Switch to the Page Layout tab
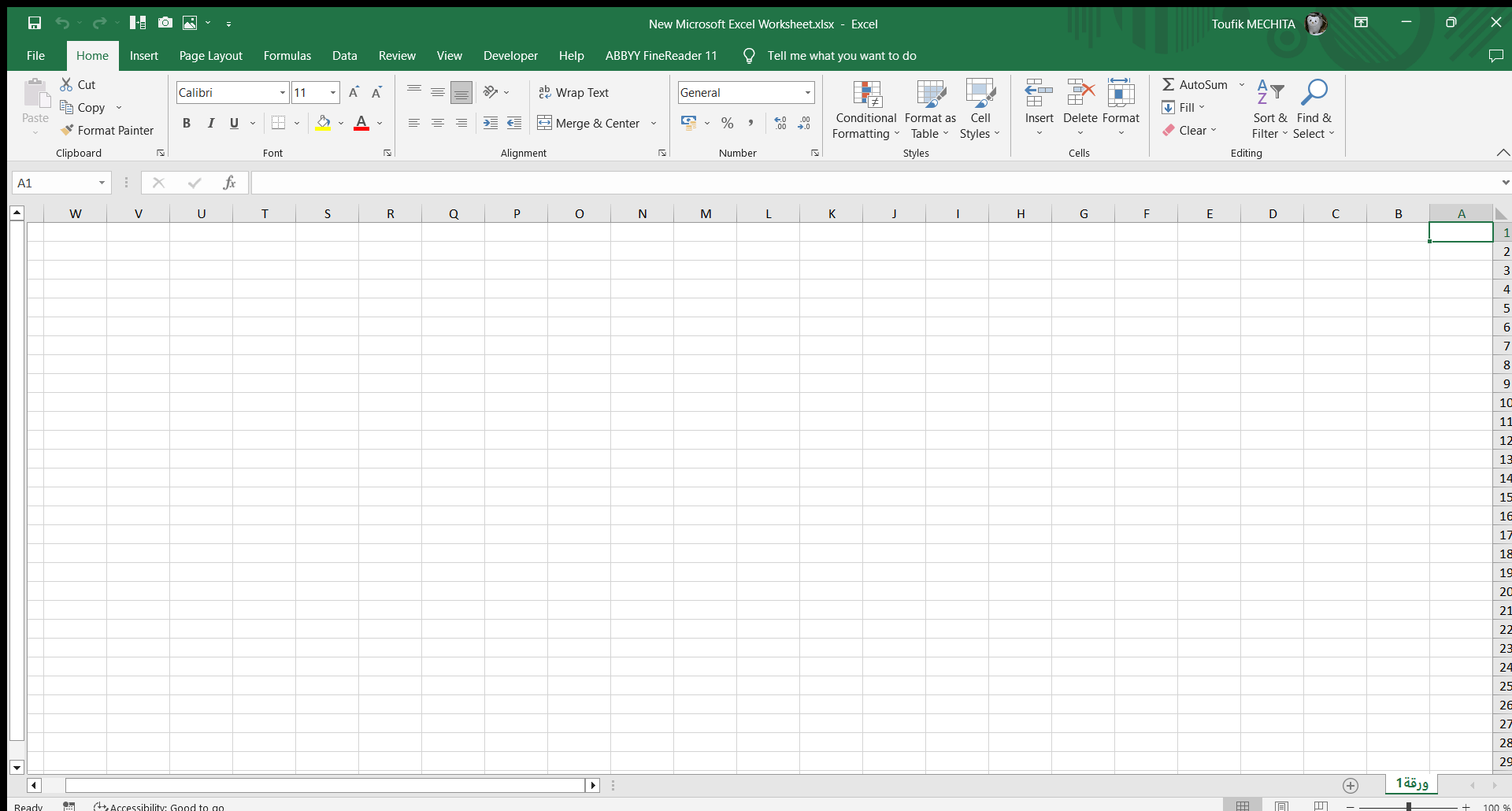The width and height of the screenshot is (1512, 811). (x=211, y=55)
